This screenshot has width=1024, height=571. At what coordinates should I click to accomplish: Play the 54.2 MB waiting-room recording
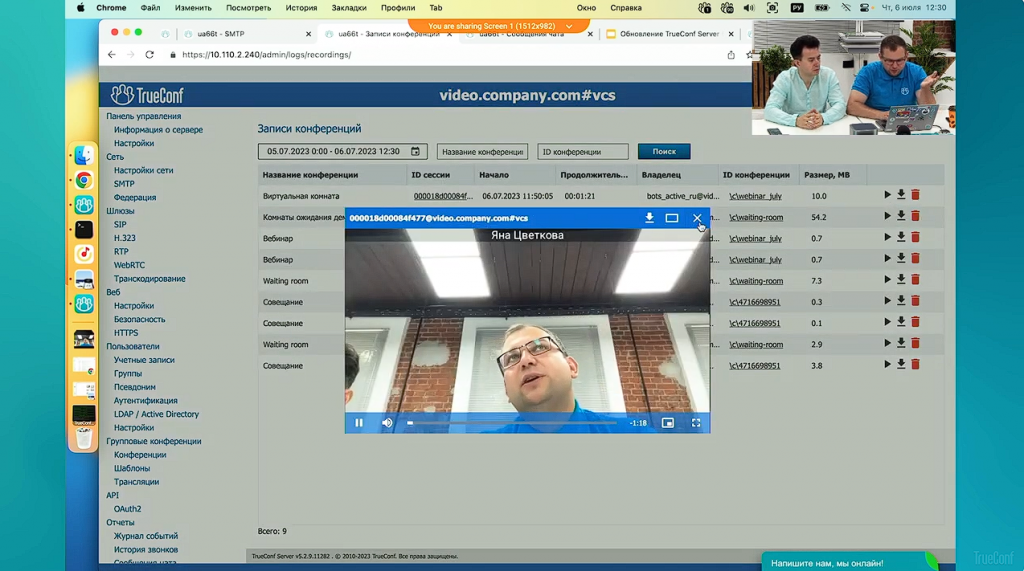[x=887, y=216]
